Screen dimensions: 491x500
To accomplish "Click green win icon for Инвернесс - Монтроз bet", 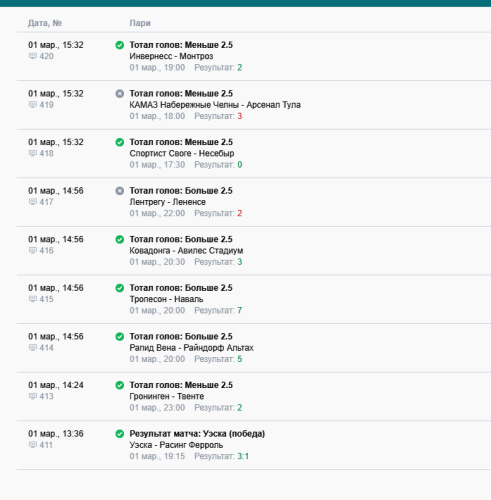I will [120, 45].
